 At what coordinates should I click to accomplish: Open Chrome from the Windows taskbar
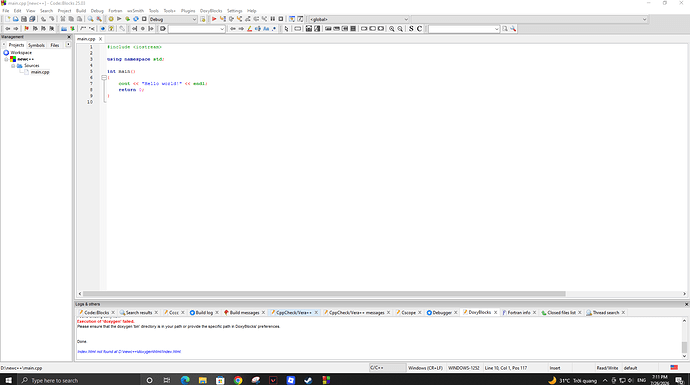tap(238, 380)
